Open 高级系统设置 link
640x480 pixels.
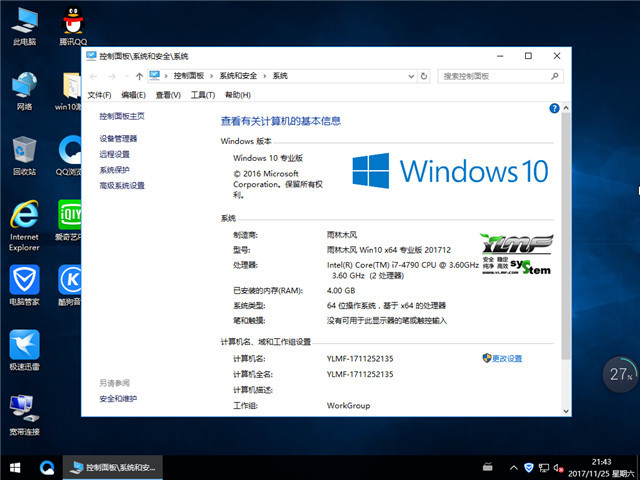[x=122, y=186]
